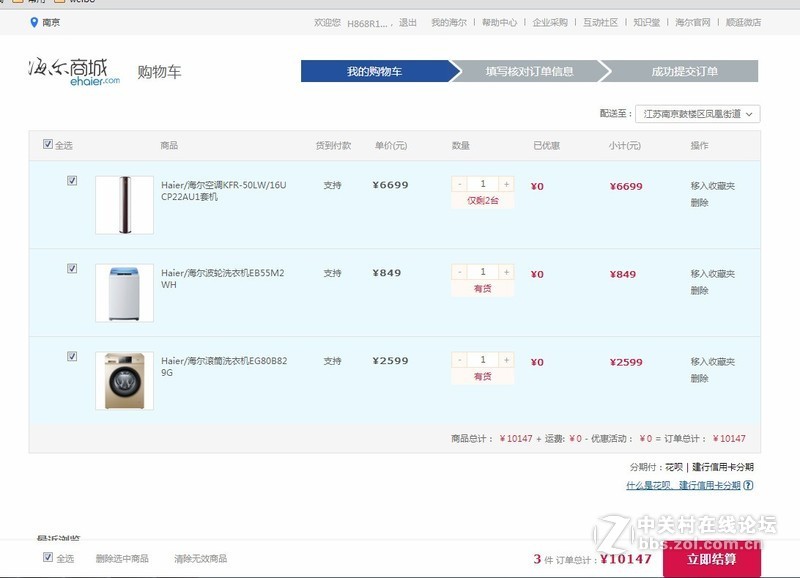The width and height of the screenshot is (800, 578).
Task: Click the Nanjing location pin icon
Action: point(34,22)
